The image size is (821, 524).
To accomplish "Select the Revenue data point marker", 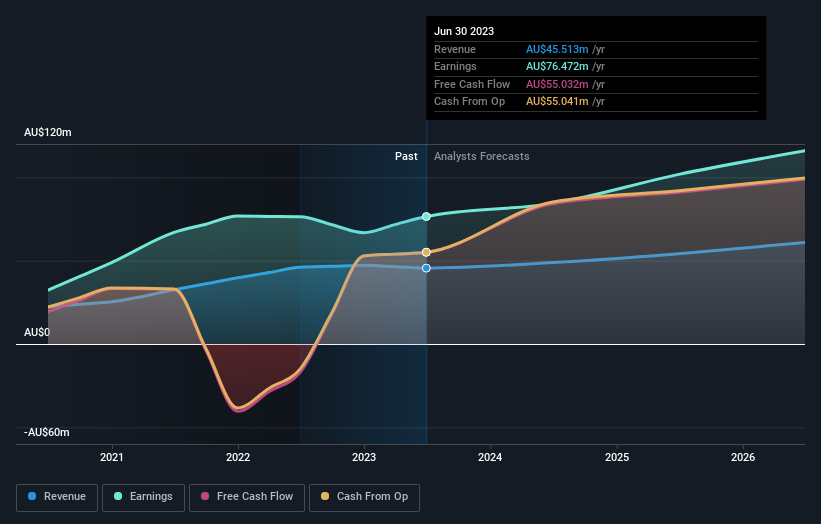I will (426, 268).
